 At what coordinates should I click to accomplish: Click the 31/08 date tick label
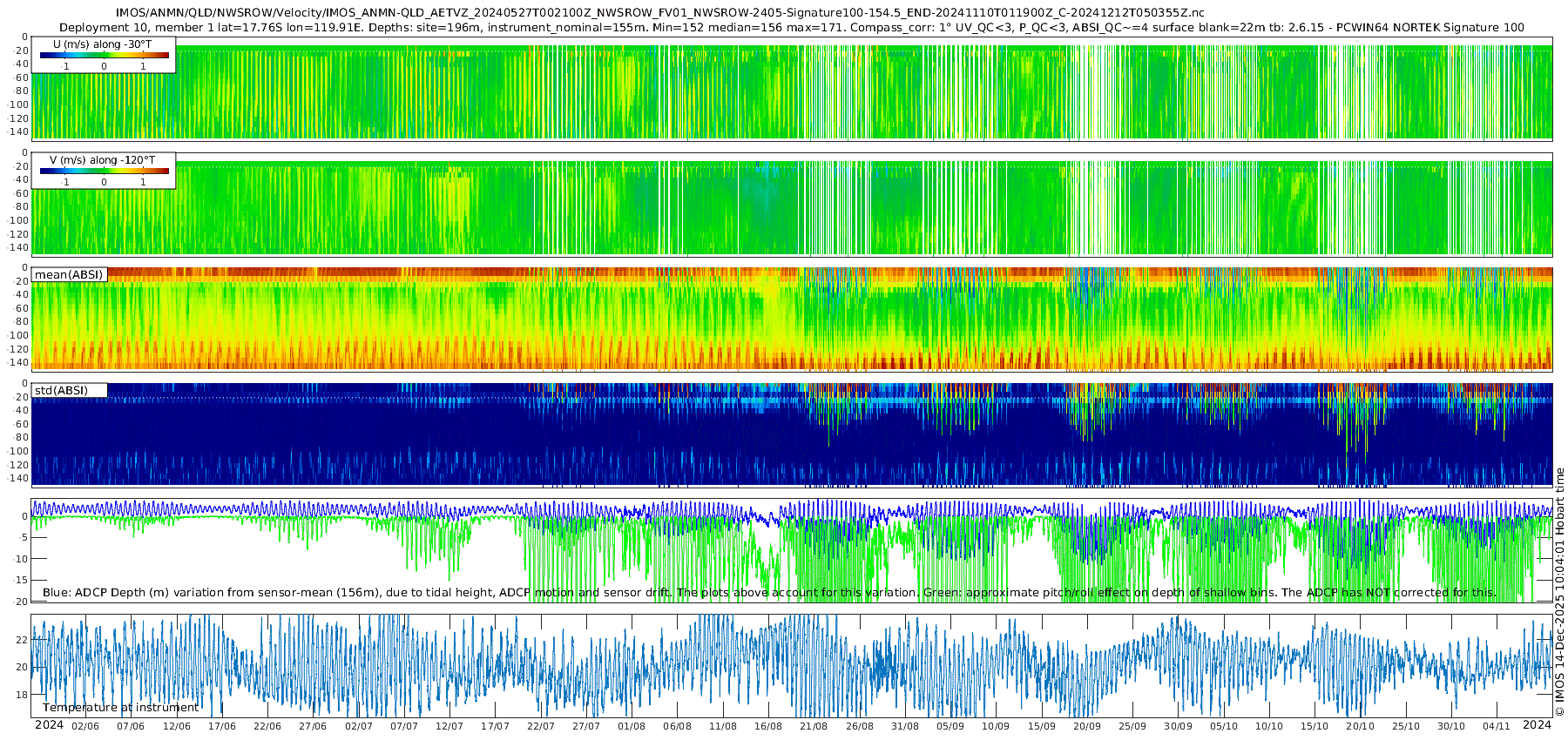(905, 726)
